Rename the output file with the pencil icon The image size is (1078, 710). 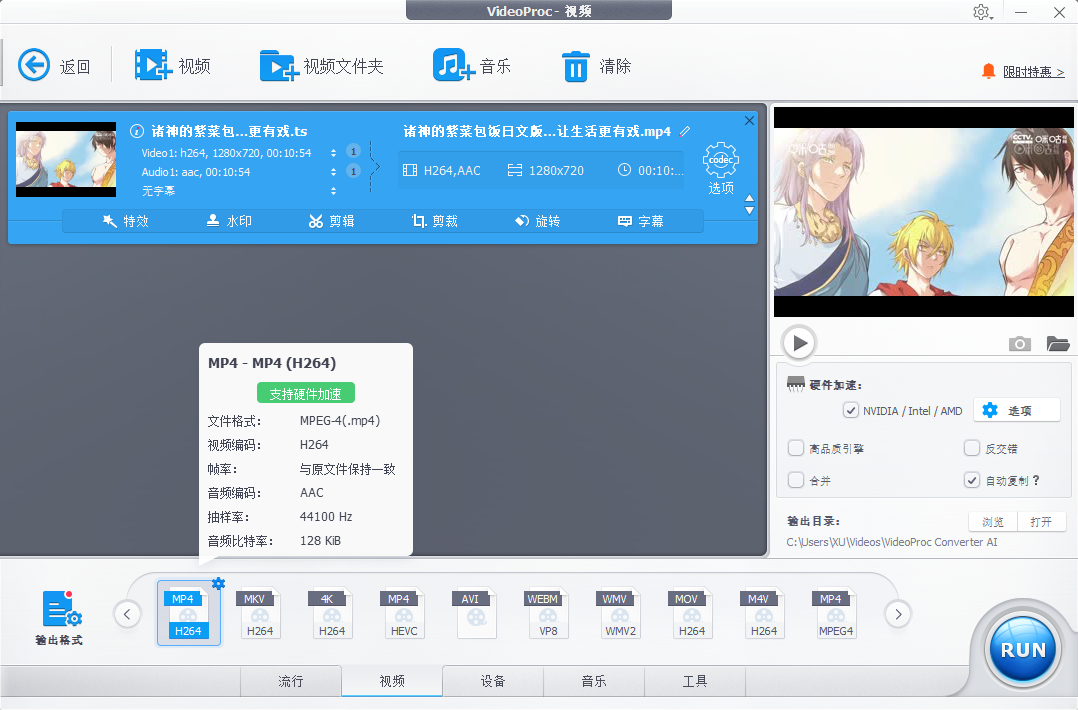click(685, 130)
